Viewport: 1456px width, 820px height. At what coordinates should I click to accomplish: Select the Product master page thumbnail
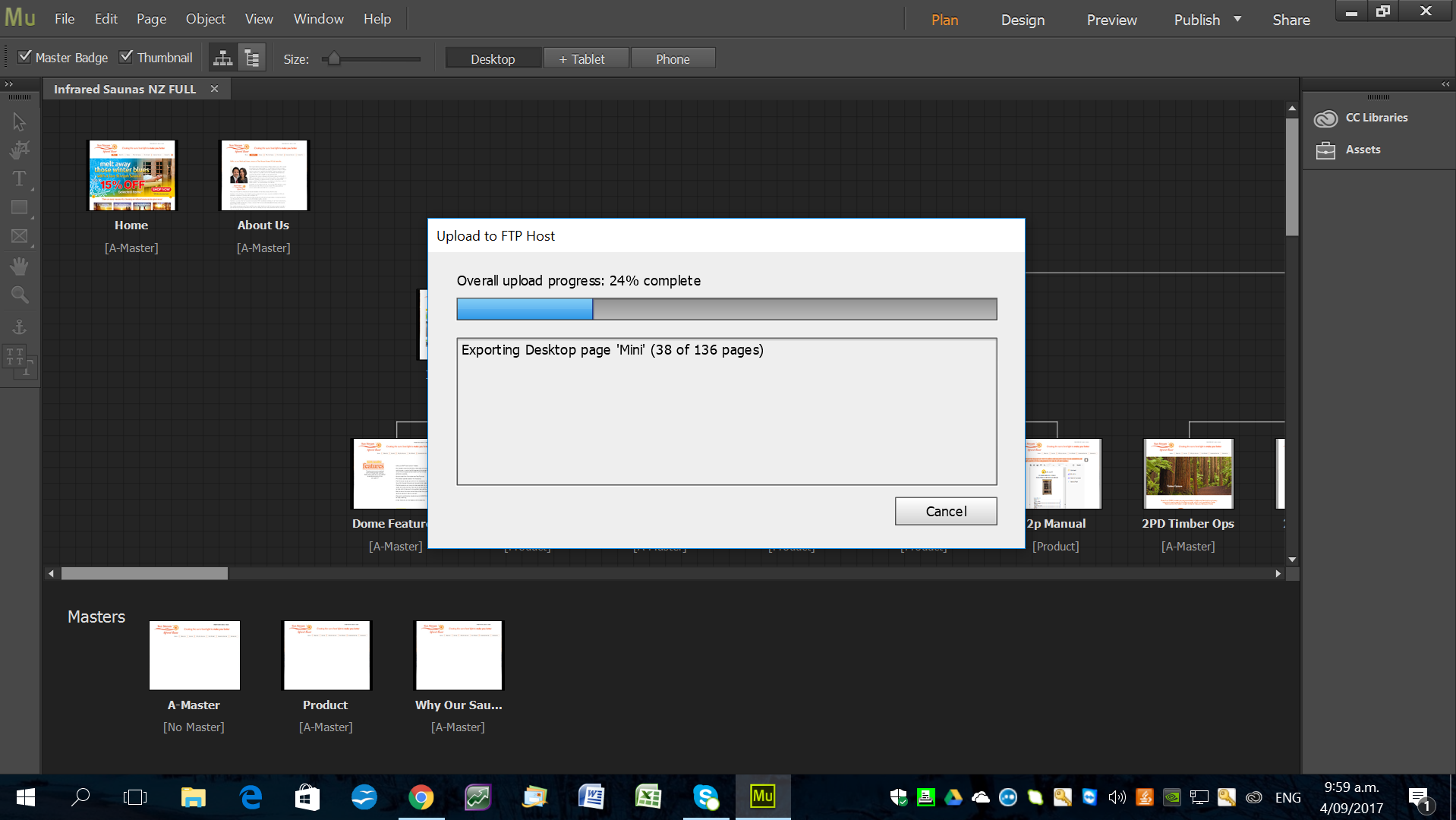tap(326, 655)
